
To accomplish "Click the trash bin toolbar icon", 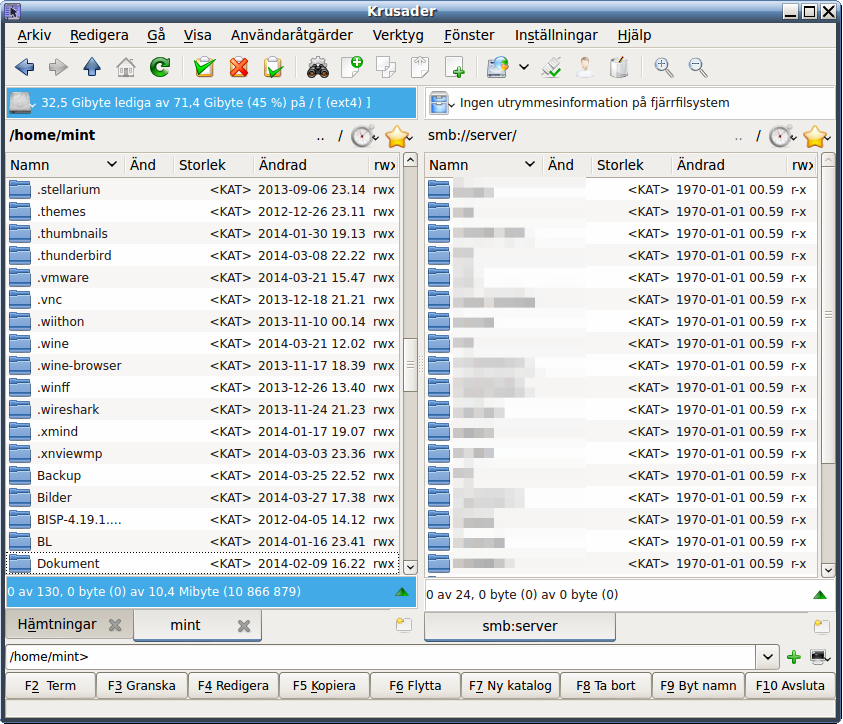I will (619, 68).
